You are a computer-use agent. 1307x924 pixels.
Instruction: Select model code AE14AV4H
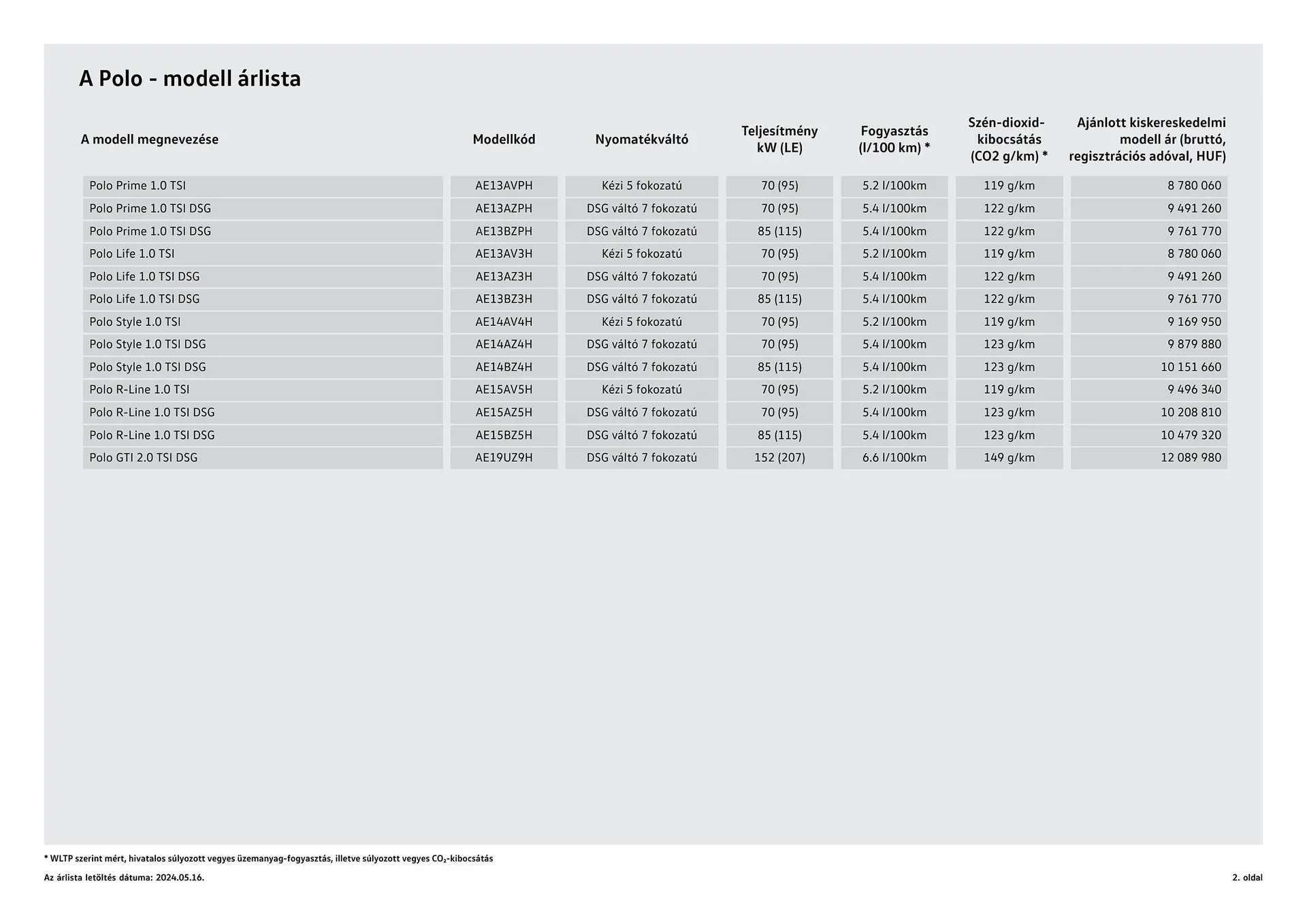coord(504,322)
